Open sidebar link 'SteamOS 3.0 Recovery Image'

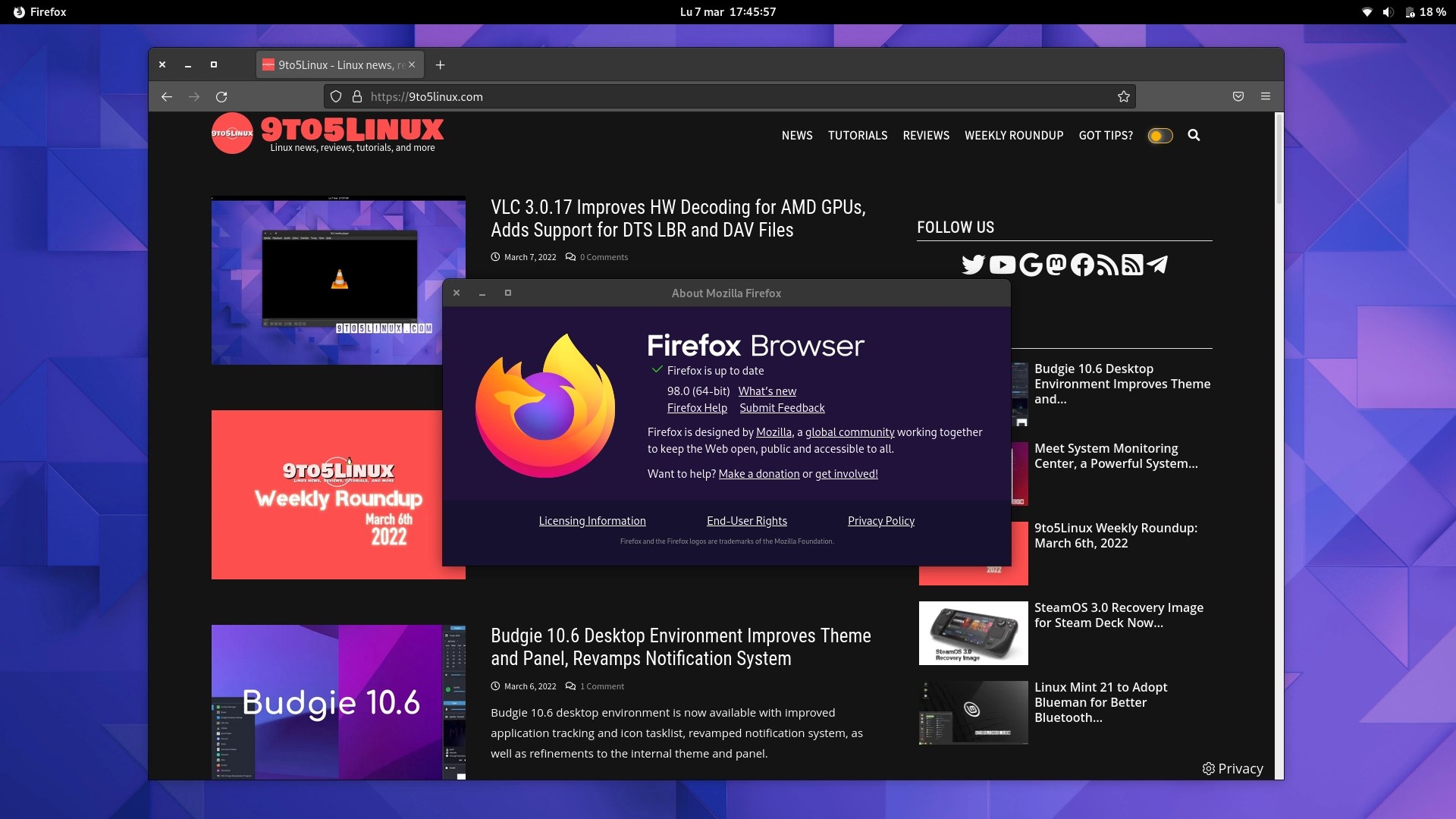pyautogui.click(x=1119, y=615)
